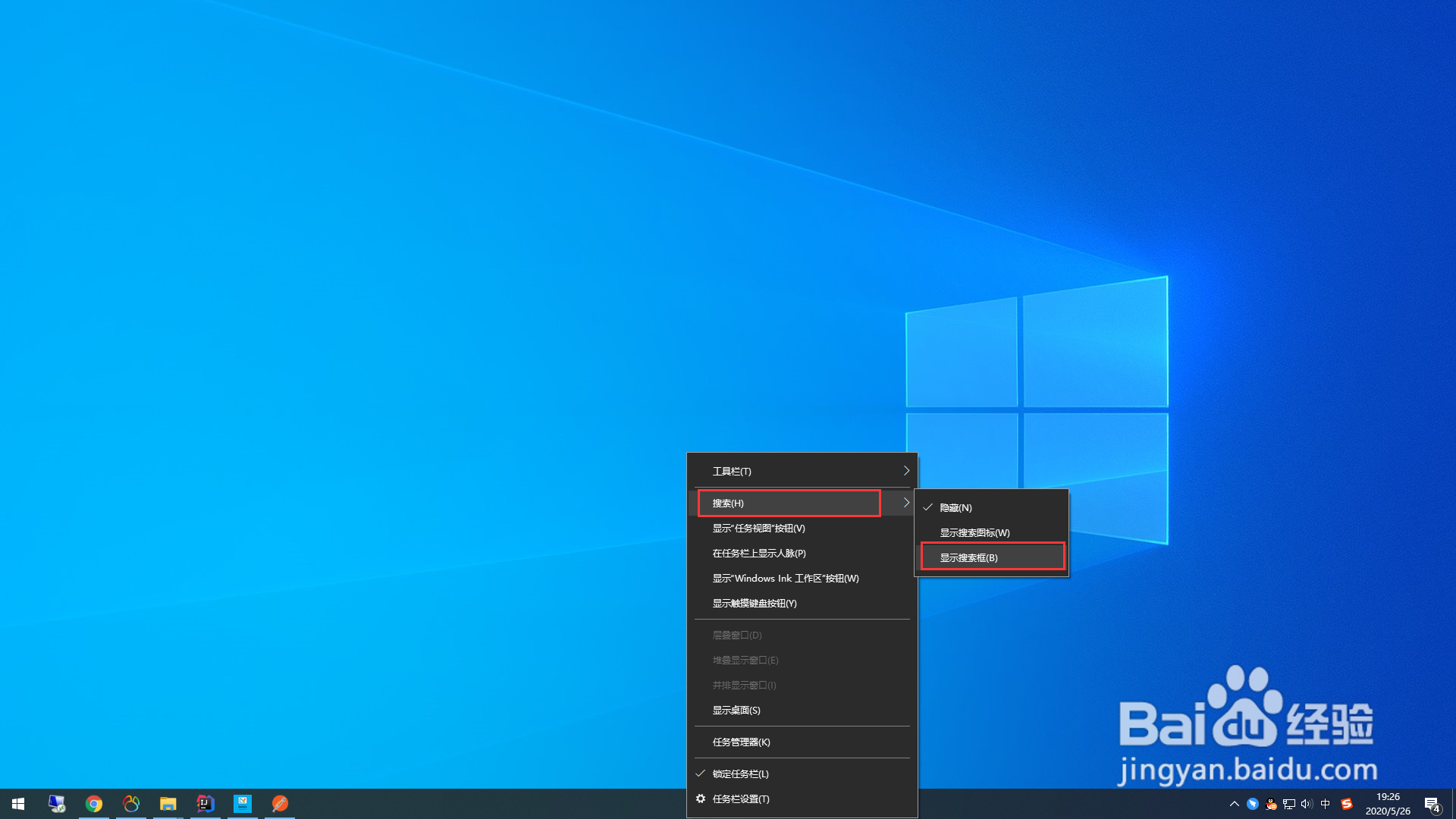Click the Sogou input icon in the tray
This screenshot has height=819, width=1456.
tap(1347, 804)
